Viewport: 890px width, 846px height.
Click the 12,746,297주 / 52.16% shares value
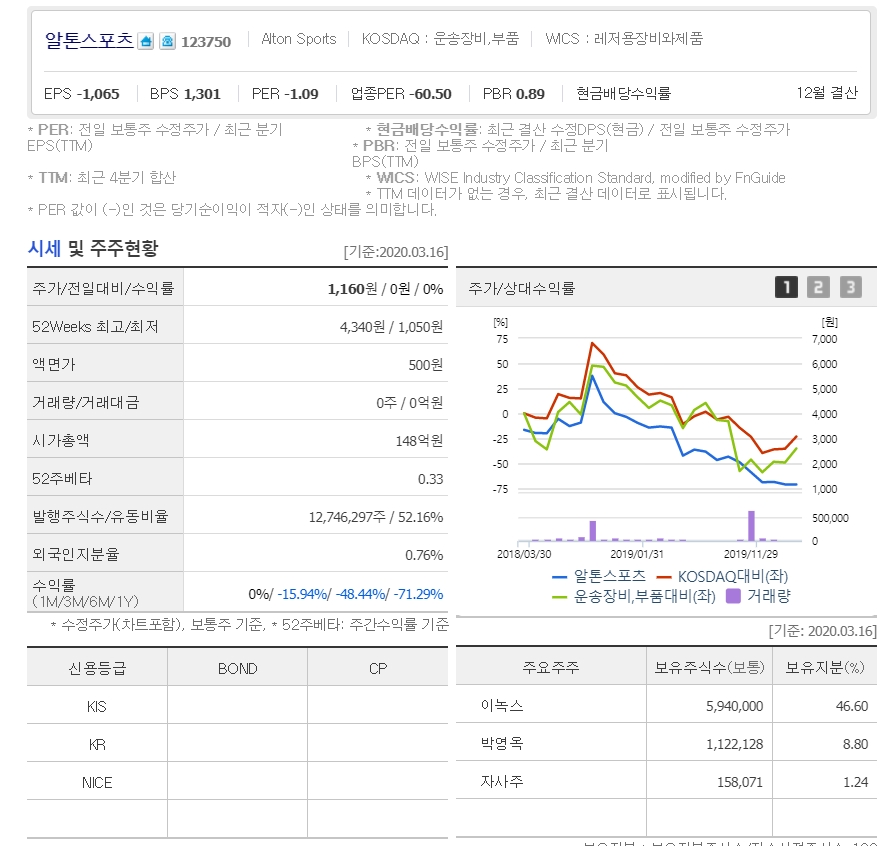[376, 517]
